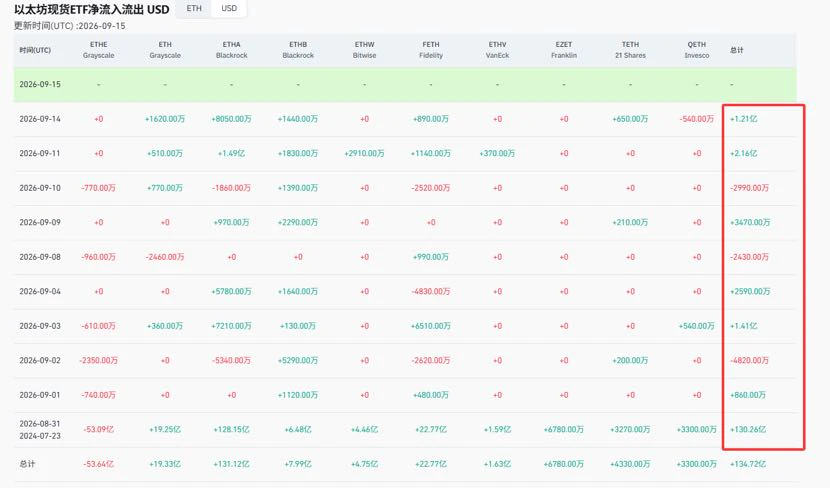
Task: Click the -2460.00万 ETH Grayscale value
Action: pos(165,257)
